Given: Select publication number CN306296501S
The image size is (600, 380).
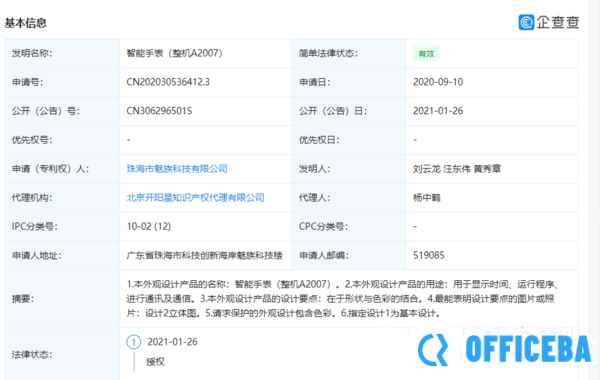Looking at the screenshot, I should (159, 111).
